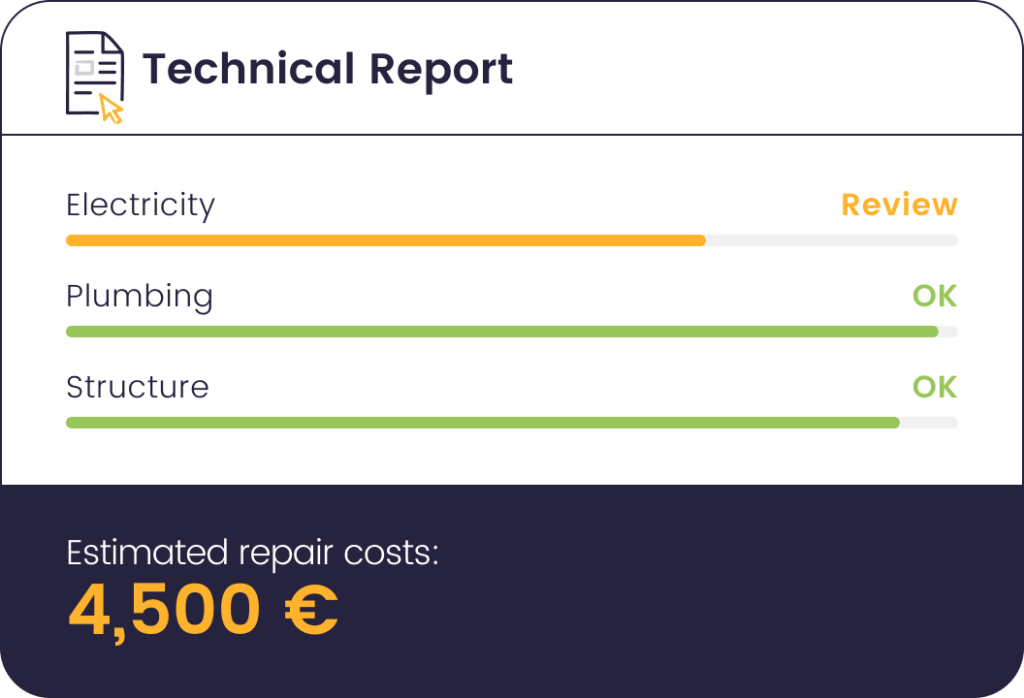Click the euro currency symbol

[x=312, y=609]
